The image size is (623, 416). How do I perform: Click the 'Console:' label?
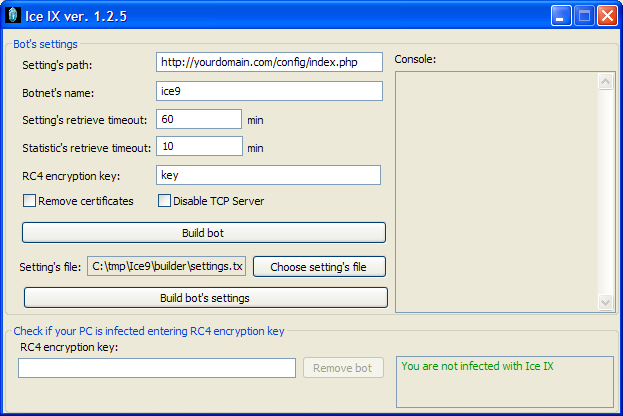415,59
